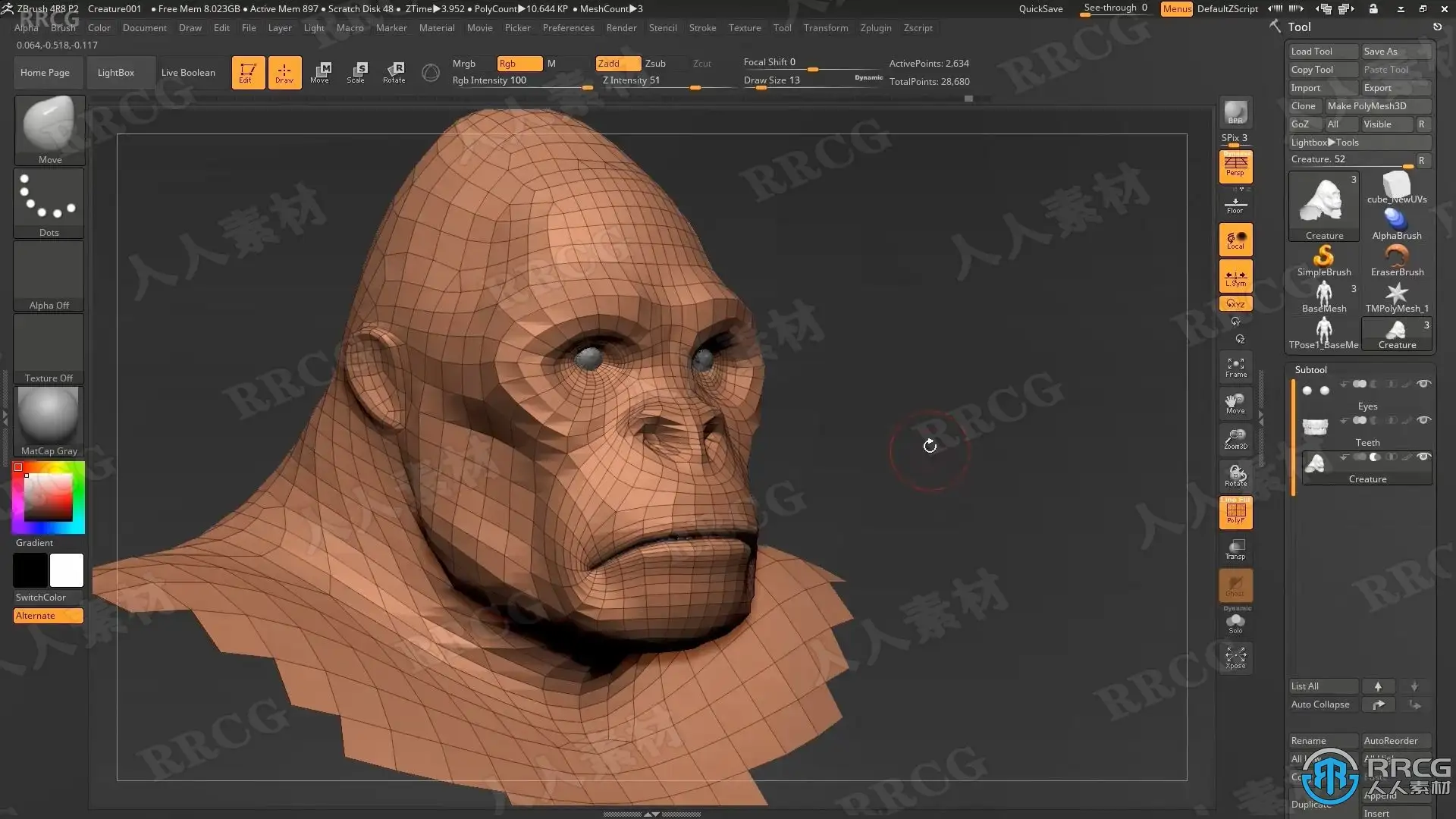Toggle the Floor grid icon
The image size is (1456, 819).
point(1235,205)
